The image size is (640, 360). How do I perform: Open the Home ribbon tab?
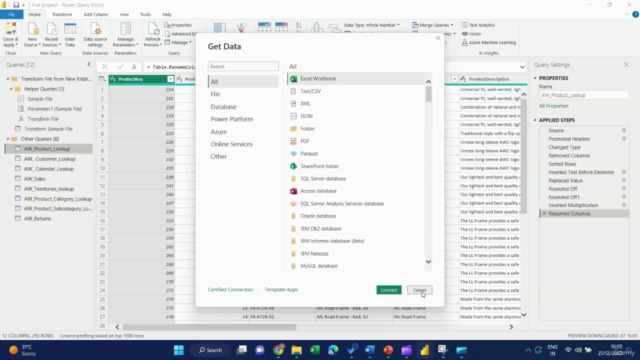tap(35, 14)
